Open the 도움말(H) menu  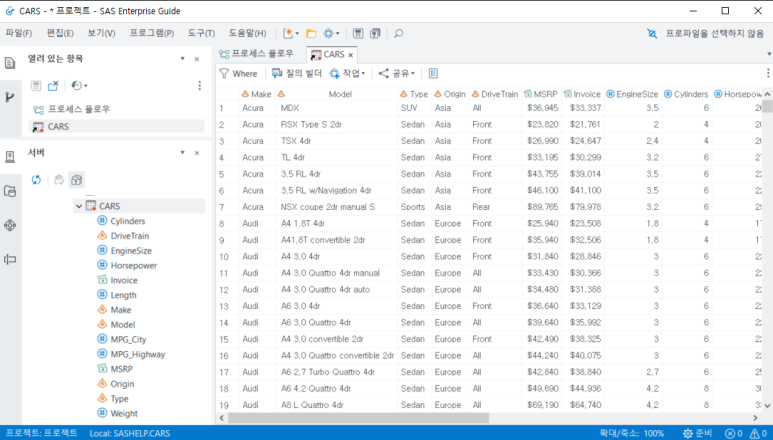click(247, 33)
